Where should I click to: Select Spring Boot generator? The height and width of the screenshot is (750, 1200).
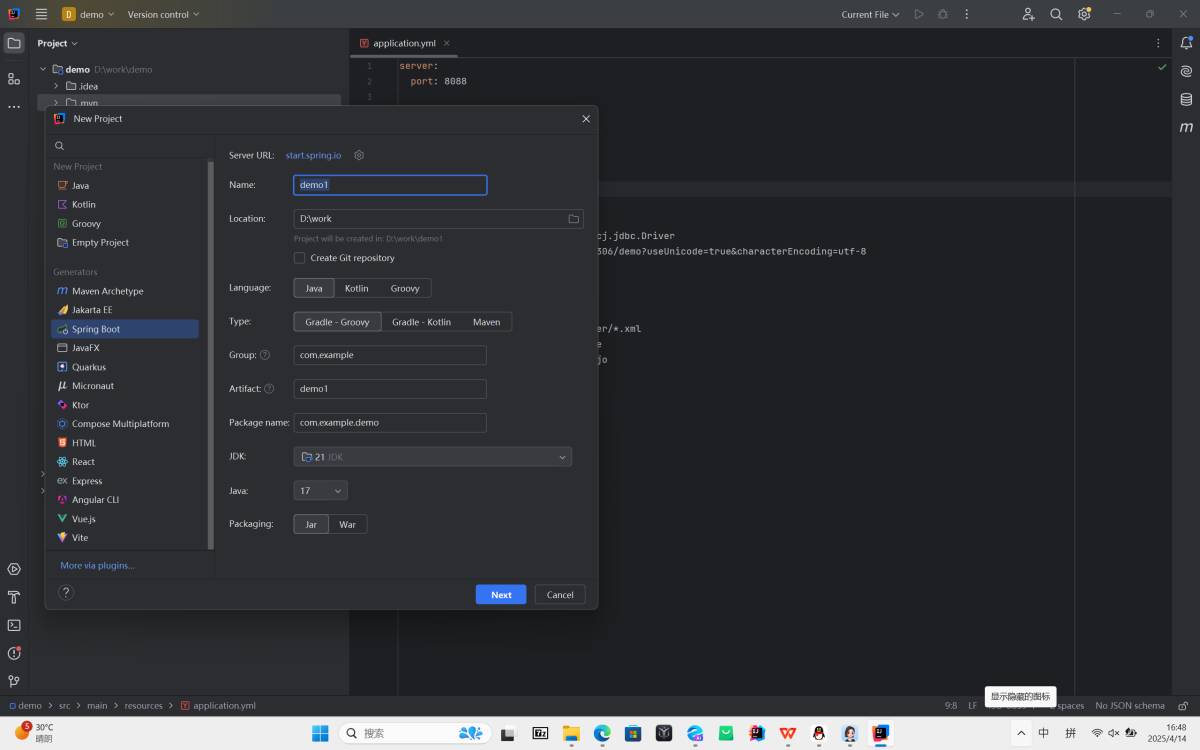(125, 329)
